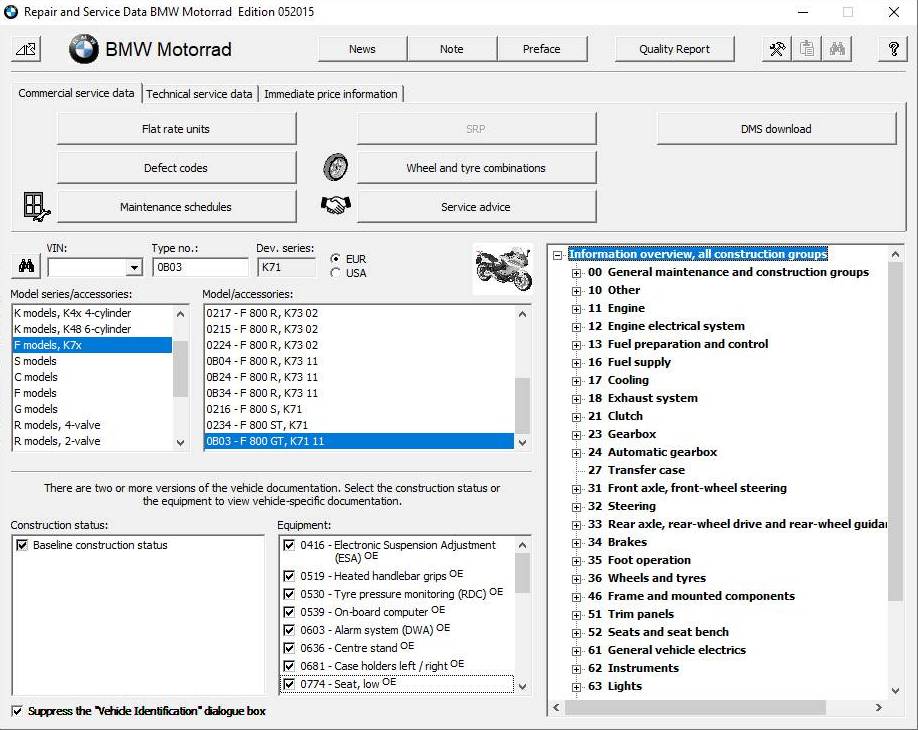This screenshot has height=730, width=918.
Task: Select the EUR radio button
Action: tap(335, 258)
